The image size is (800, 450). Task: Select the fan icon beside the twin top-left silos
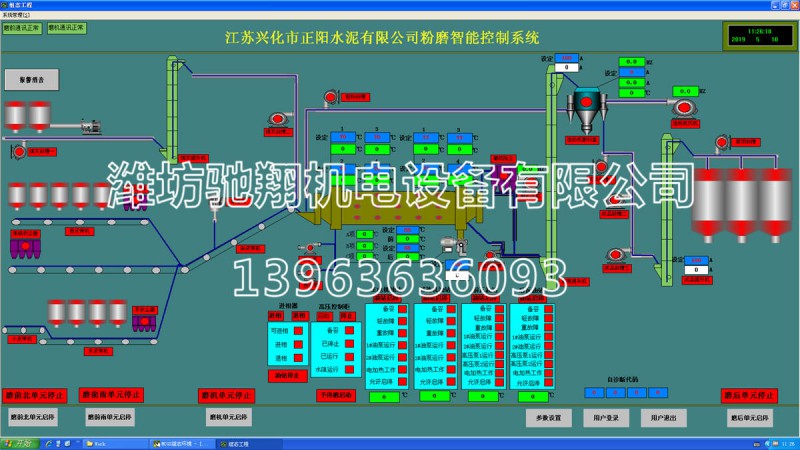click(19, 152)
